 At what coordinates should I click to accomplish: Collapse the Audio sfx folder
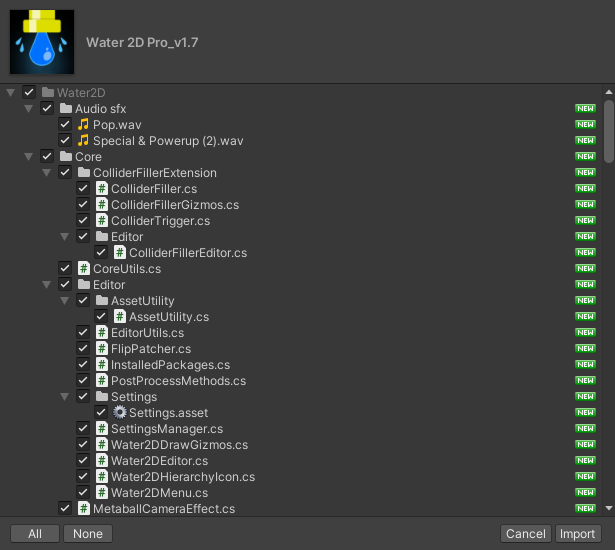tap(29, 109)
